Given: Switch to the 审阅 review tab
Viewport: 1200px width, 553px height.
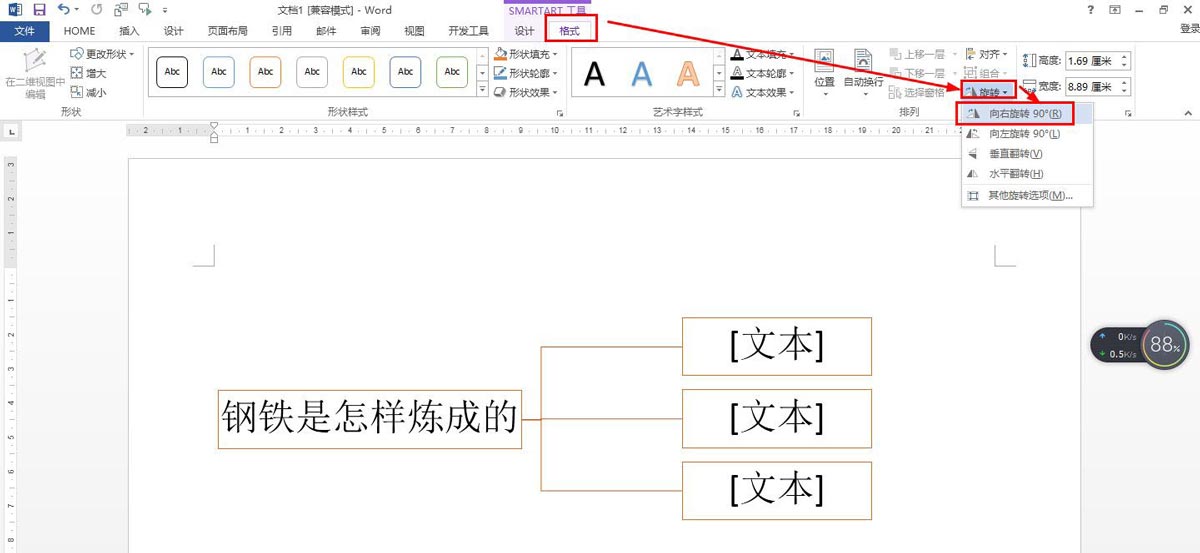Looking at the screenshot, I should point(370,31).
